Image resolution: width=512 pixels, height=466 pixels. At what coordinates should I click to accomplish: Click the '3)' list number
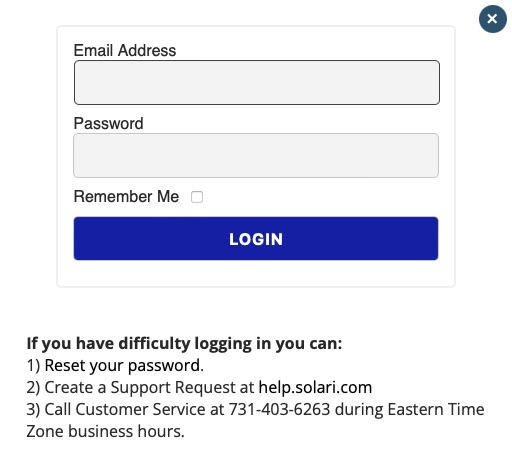(33, 409)
